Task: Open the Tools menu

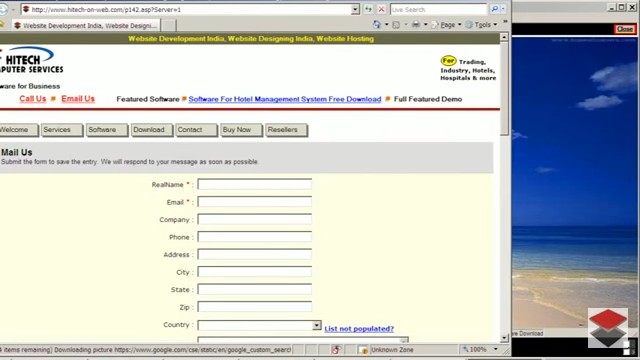Action: (x=482, y=25)
